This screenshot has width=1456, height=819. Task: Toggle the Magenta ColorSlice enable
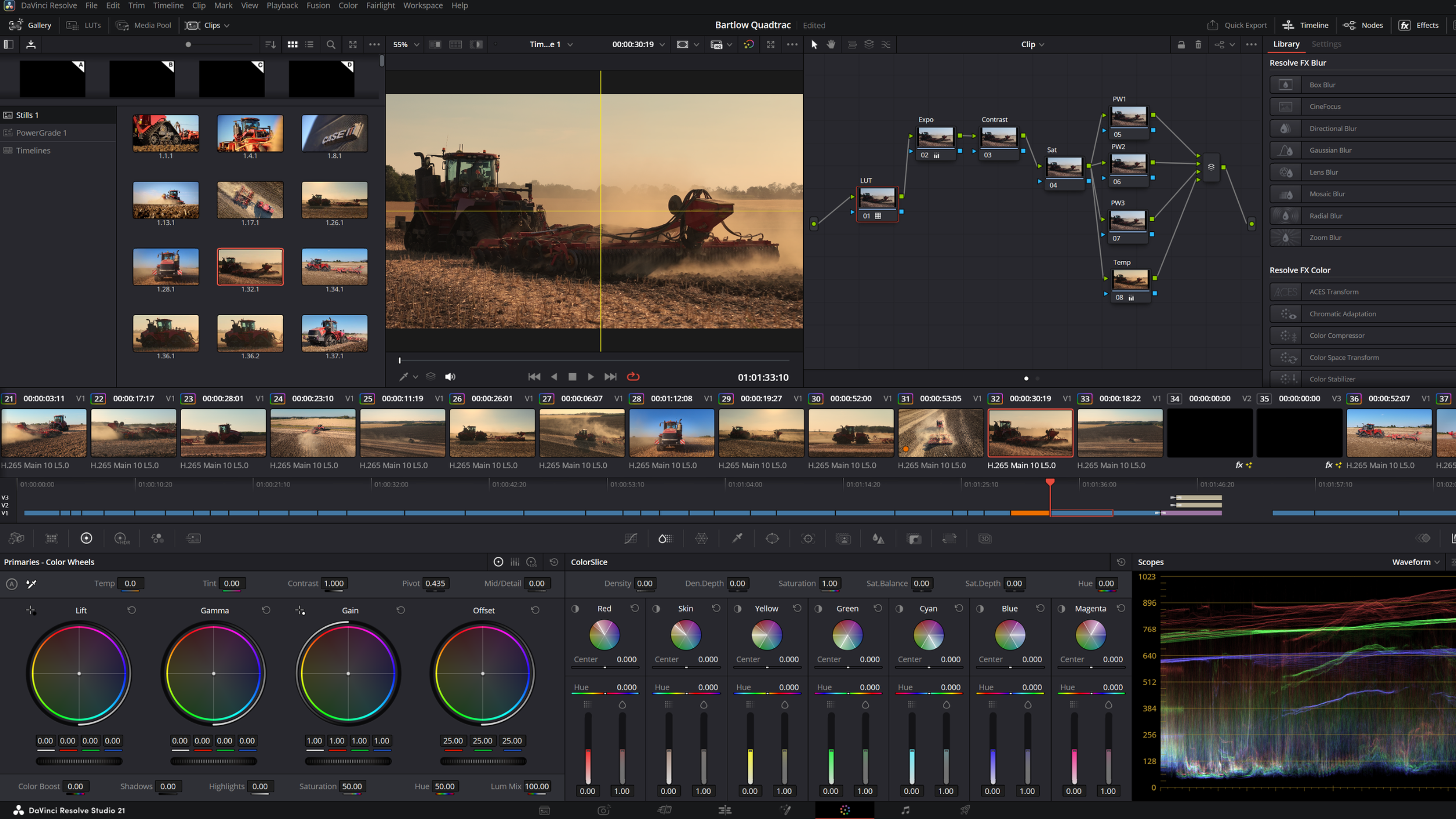click(1062, 609)
